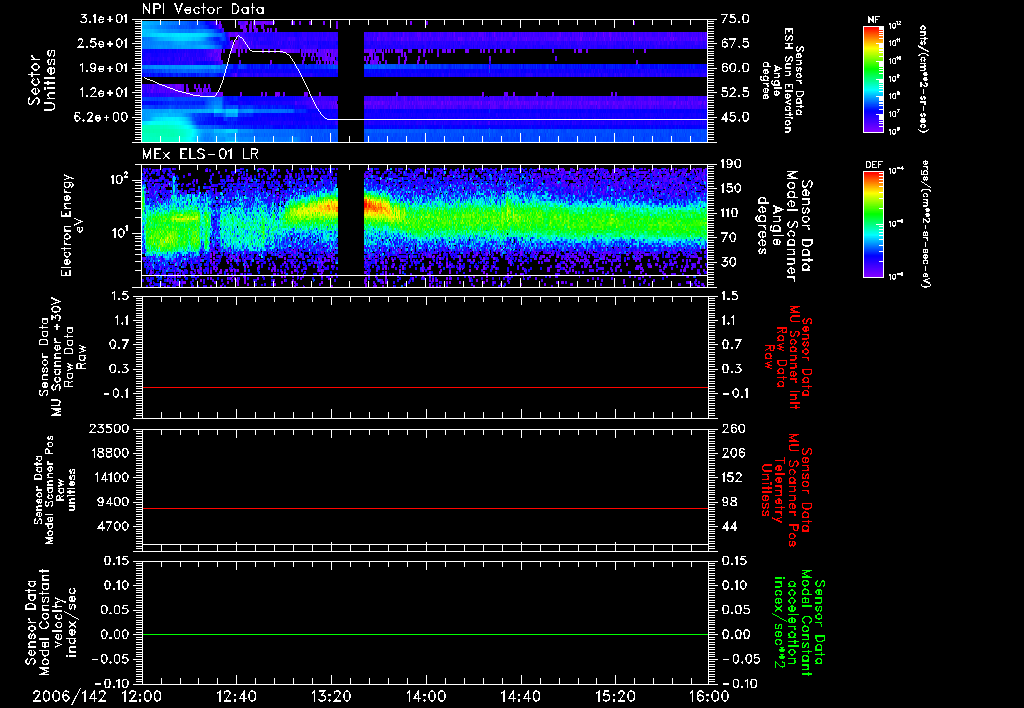Screen dimensions: 1024x708
Task: Click the NF color scale bar
Action: [x=873, y=79]
